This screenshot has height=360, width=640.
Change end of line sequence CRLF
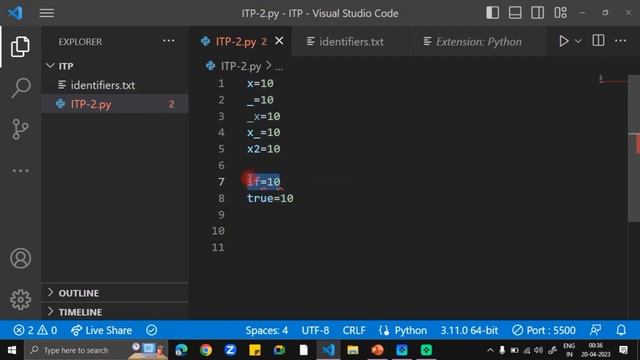(x=354, y=330)
